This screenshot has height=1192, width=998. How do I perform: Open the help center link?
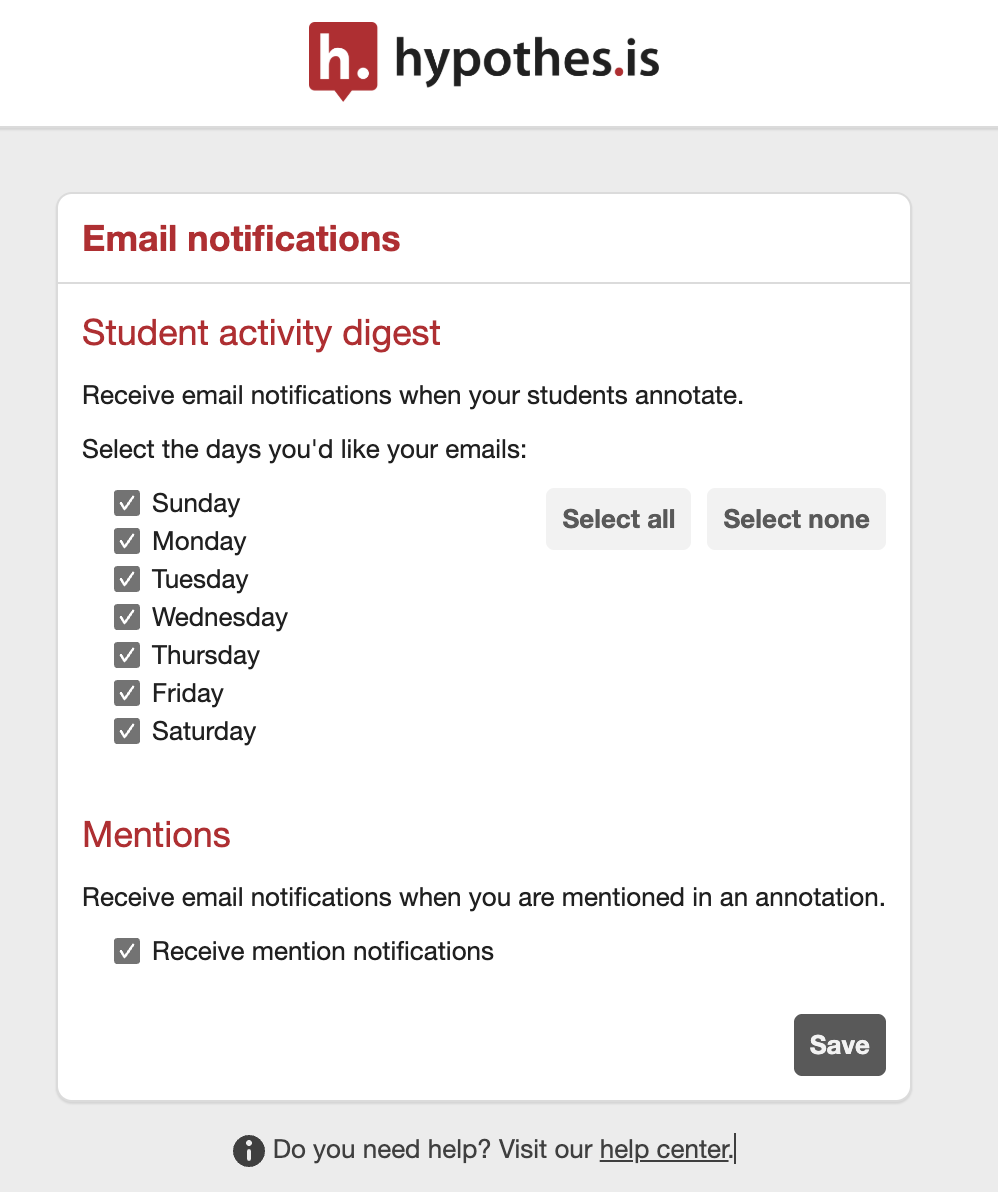pos(664,1149)
